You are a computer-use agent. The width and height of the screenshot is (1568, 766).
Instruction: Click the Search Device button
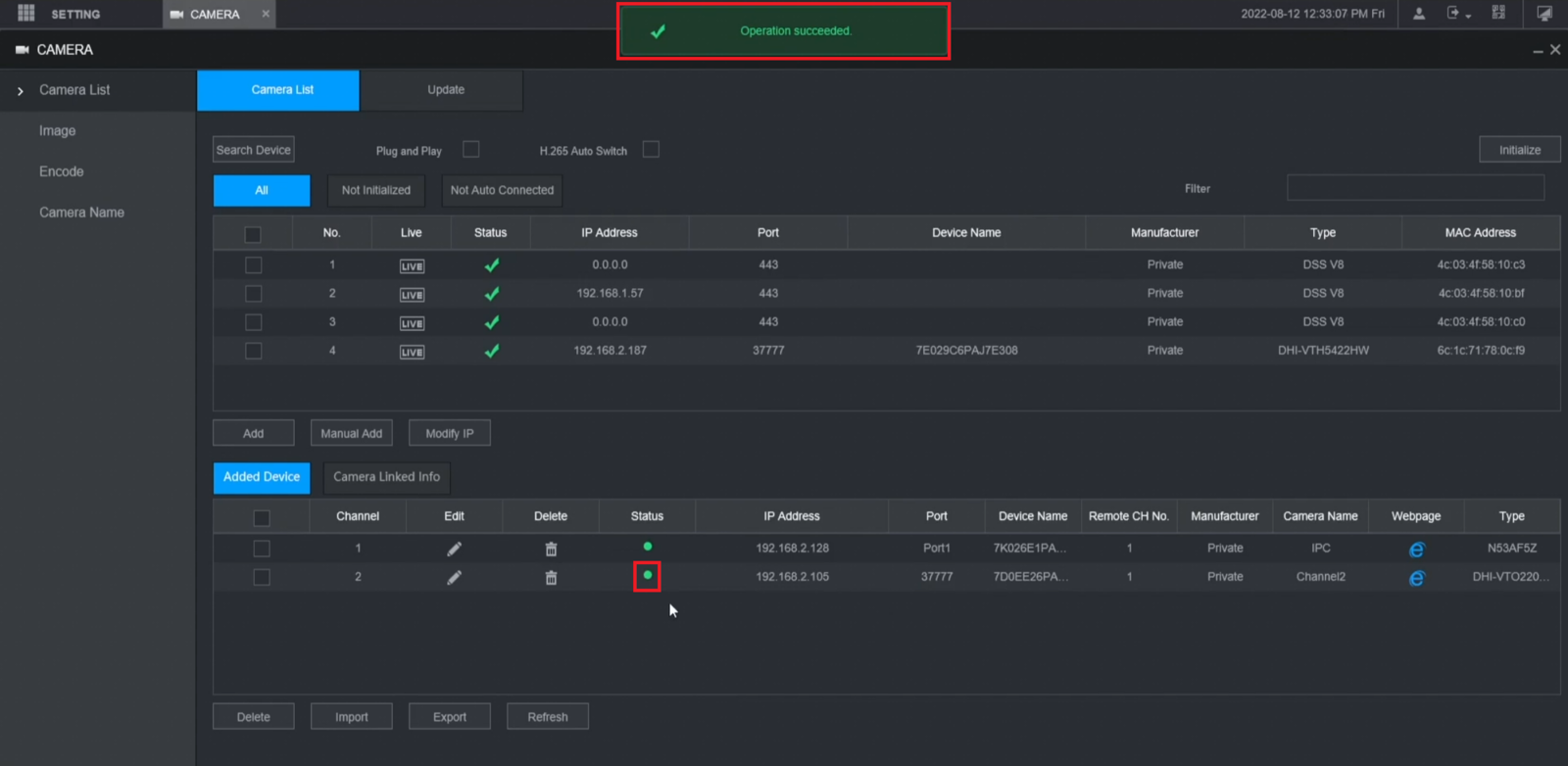click(x=254, y=150)
